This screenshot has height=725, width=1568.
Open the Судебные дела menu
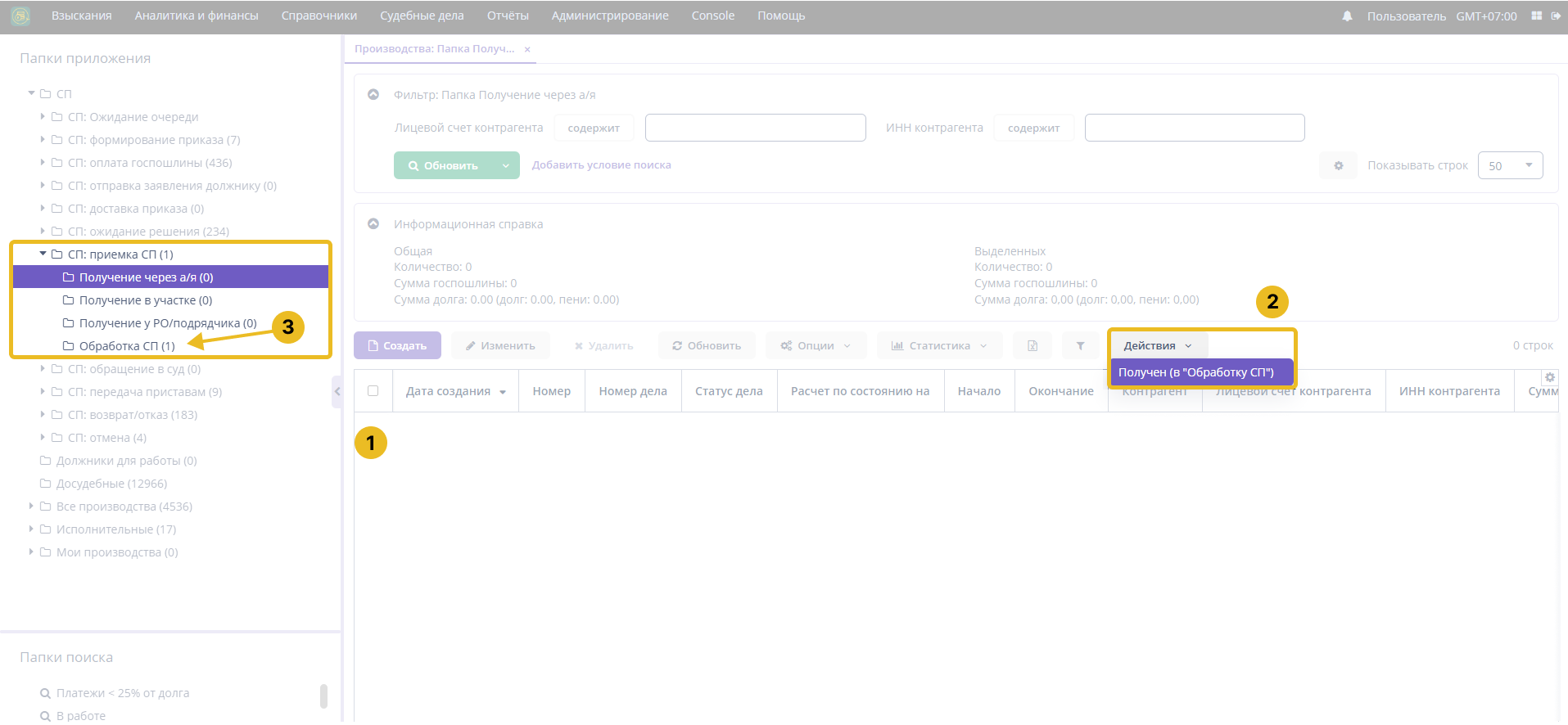tap(422, 16)
